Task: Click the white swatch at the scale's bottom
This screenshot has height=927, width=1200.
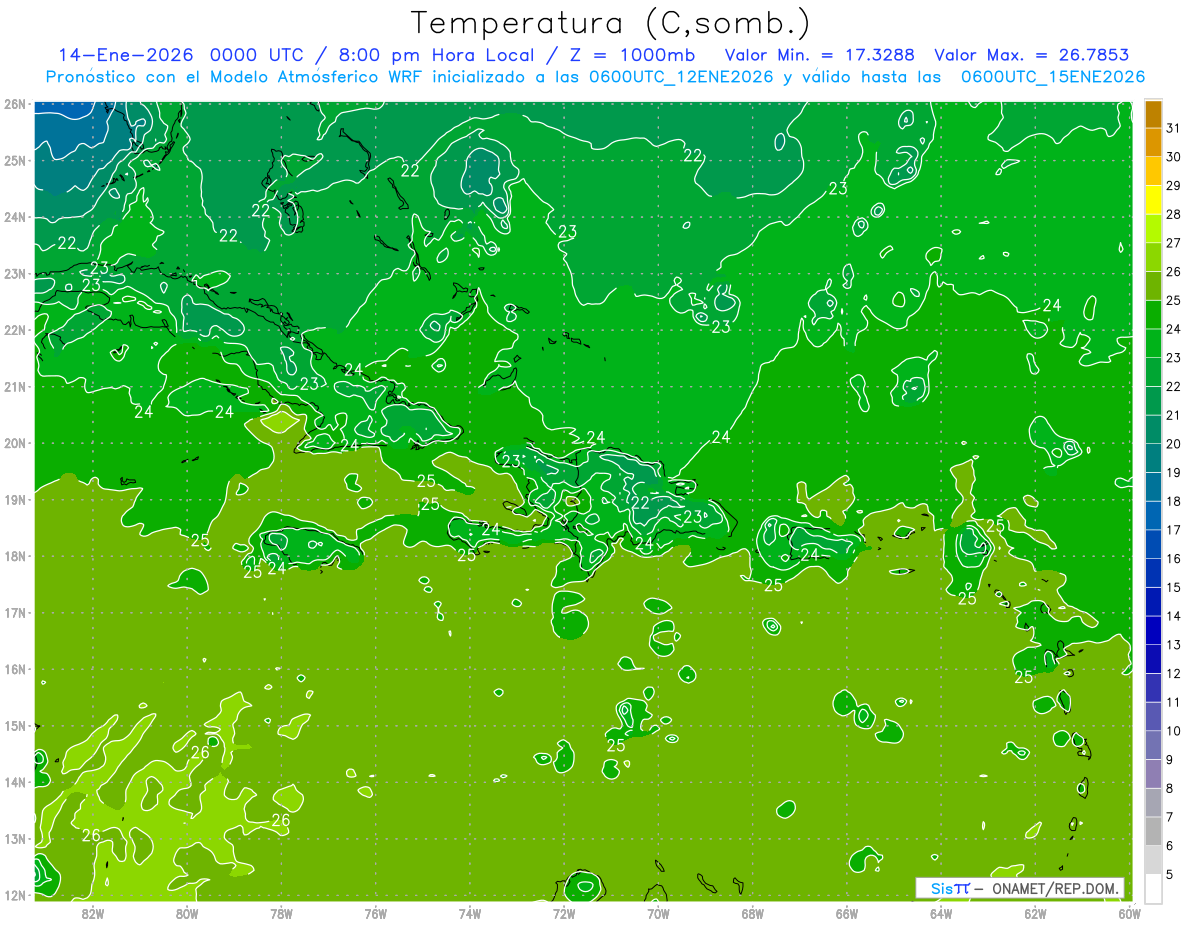Action: click(x=1153, y=888)
